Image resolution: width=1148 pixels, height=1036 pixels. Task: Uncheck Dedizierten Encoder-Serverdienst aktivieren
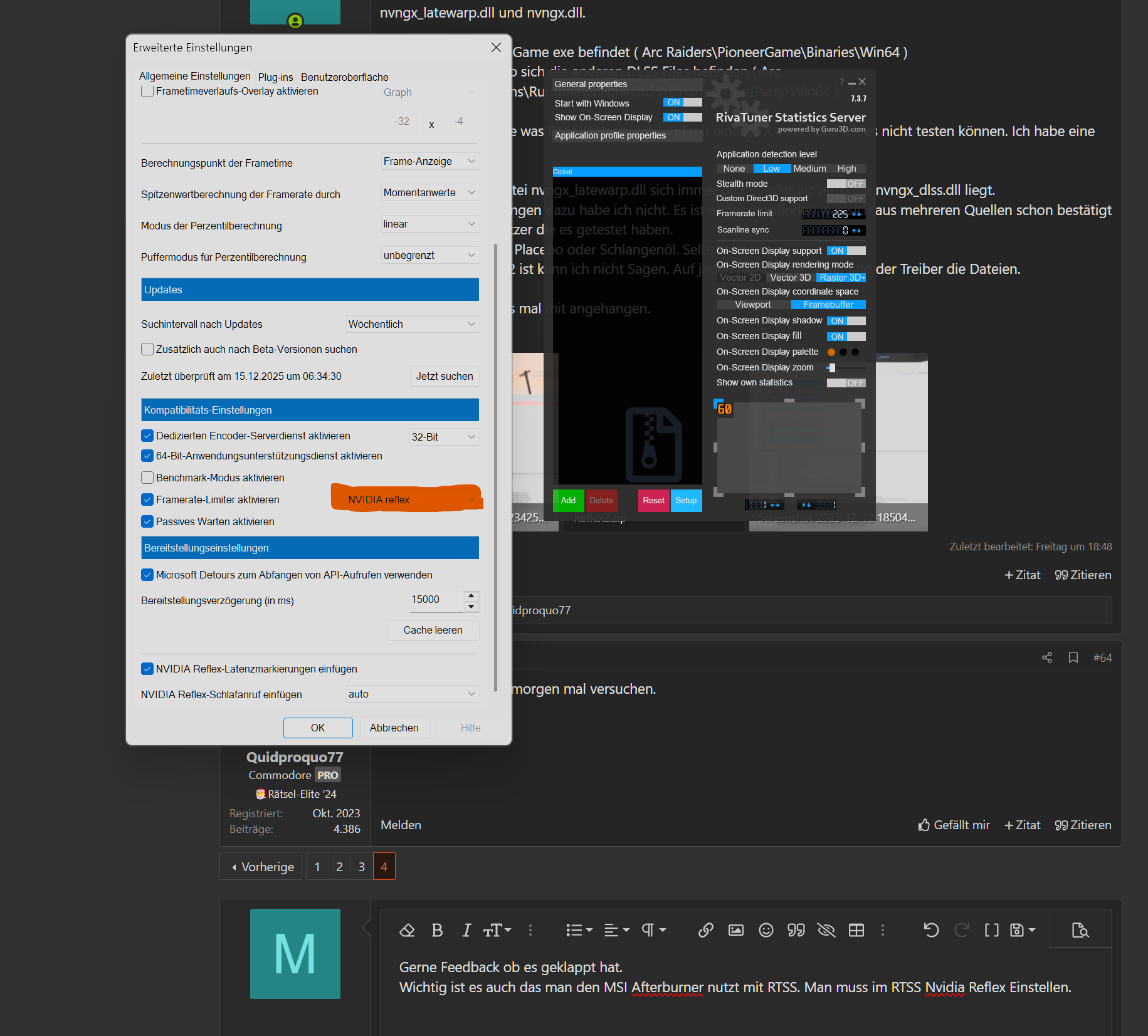click(x=147, y=436)
